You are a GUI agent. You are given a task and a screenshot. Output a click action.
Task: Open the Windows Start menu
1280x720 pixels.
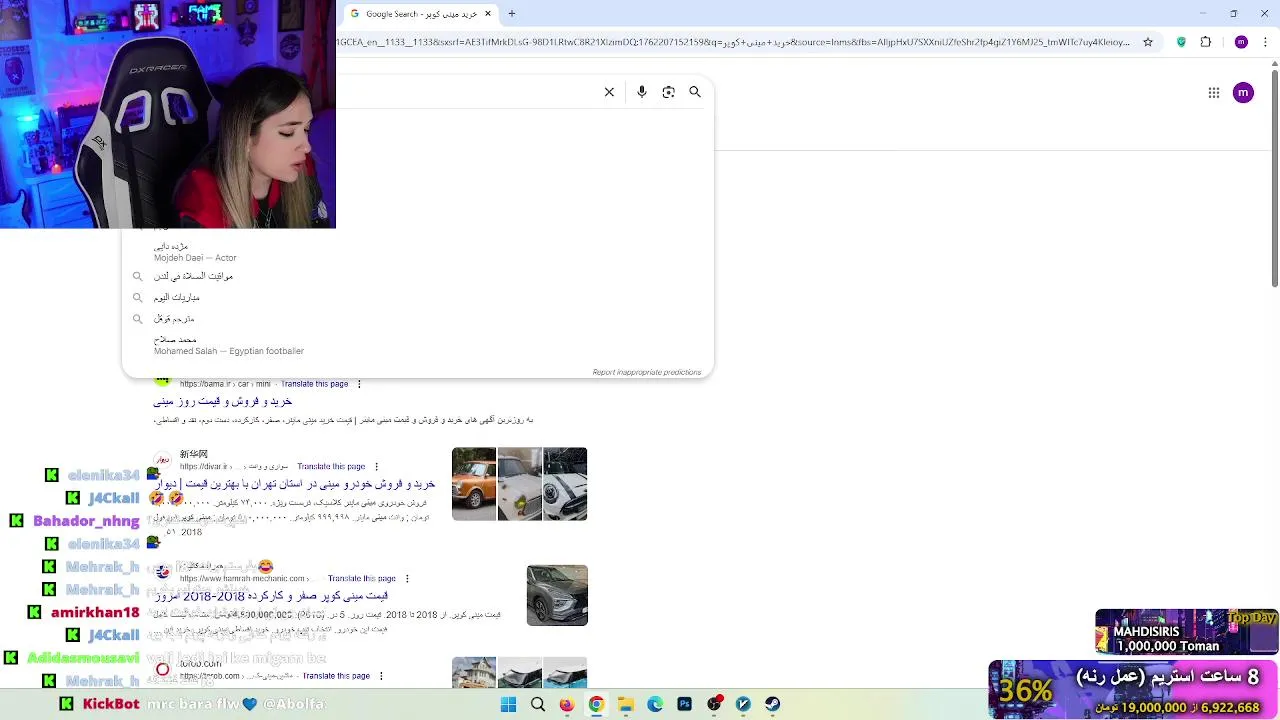pos(508,704)
